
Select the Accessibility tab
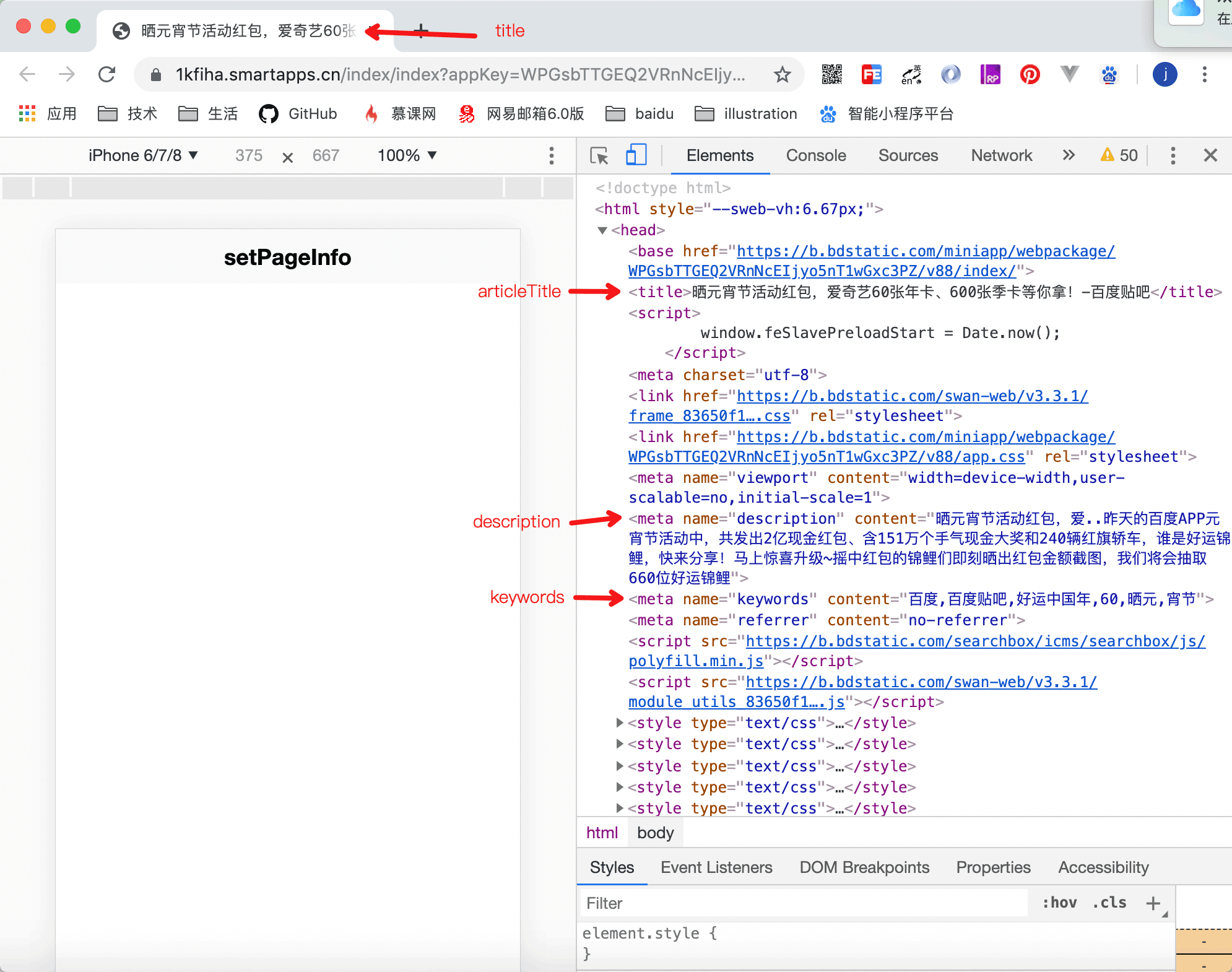pyautogui.click(x=1103, y=867)
